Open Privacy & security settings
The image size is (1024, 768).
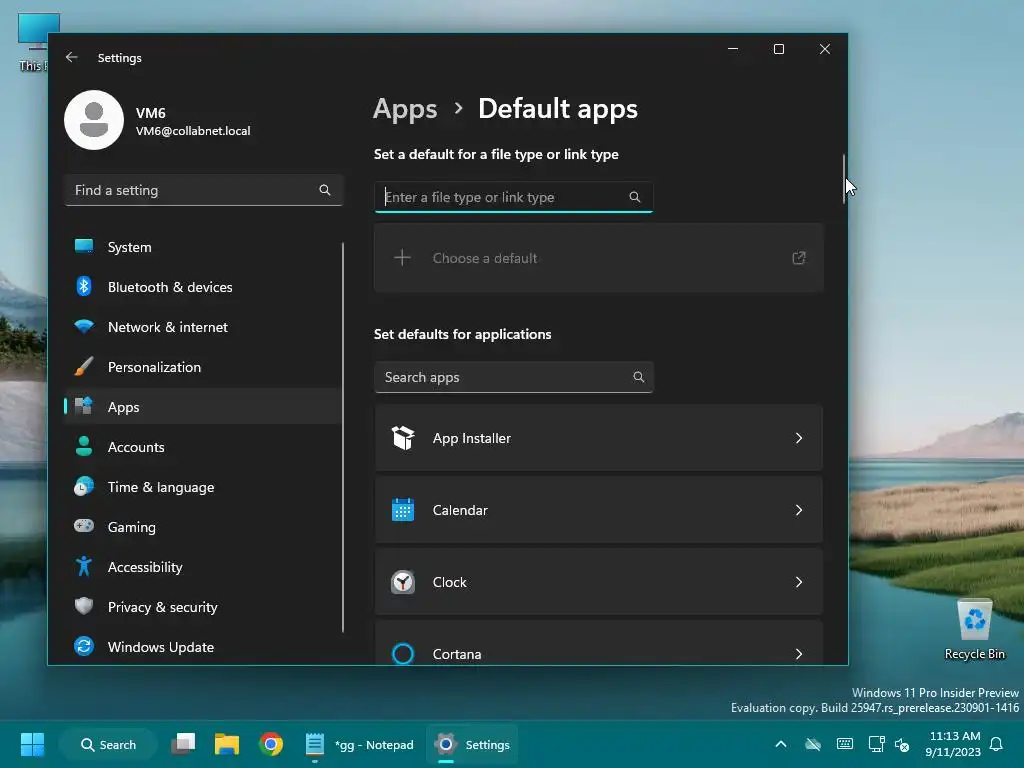coord(203,607)
